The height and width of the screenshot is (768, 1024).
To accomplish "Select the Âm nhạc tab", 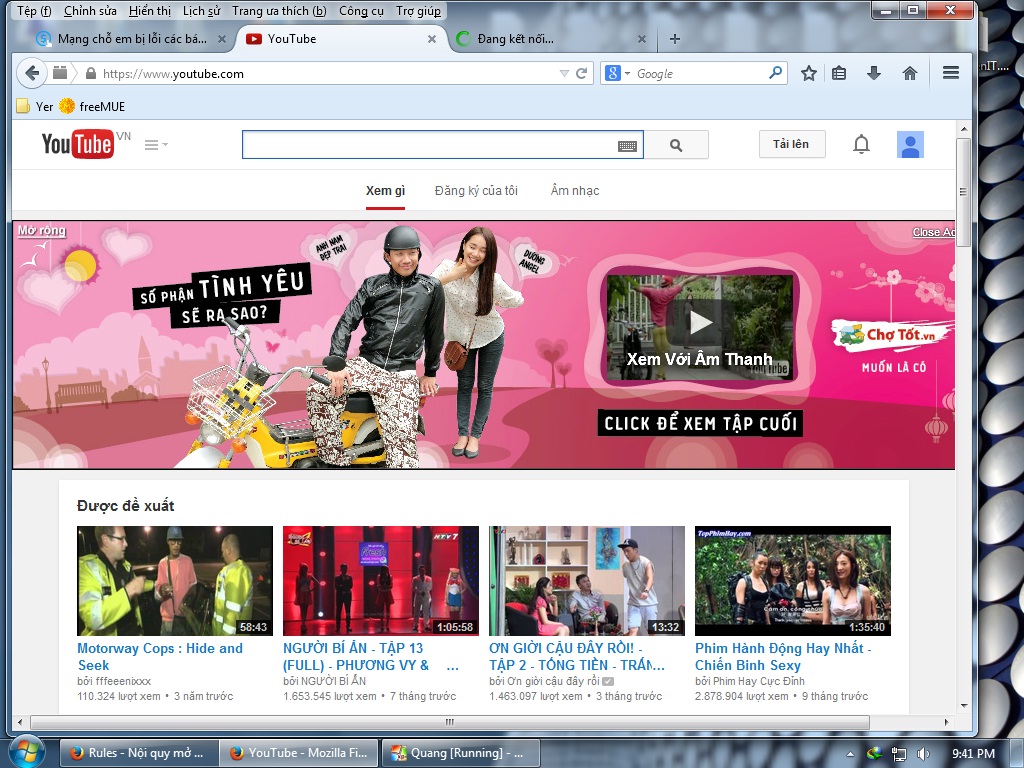I will (x=575, y=191).
